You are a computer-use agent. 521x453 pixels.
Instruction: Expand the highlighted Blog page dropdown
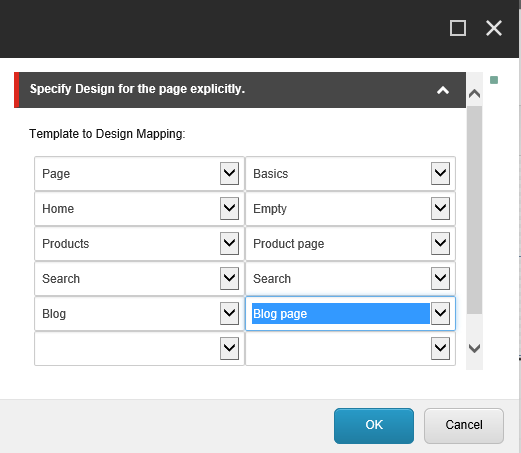[440, 313]
